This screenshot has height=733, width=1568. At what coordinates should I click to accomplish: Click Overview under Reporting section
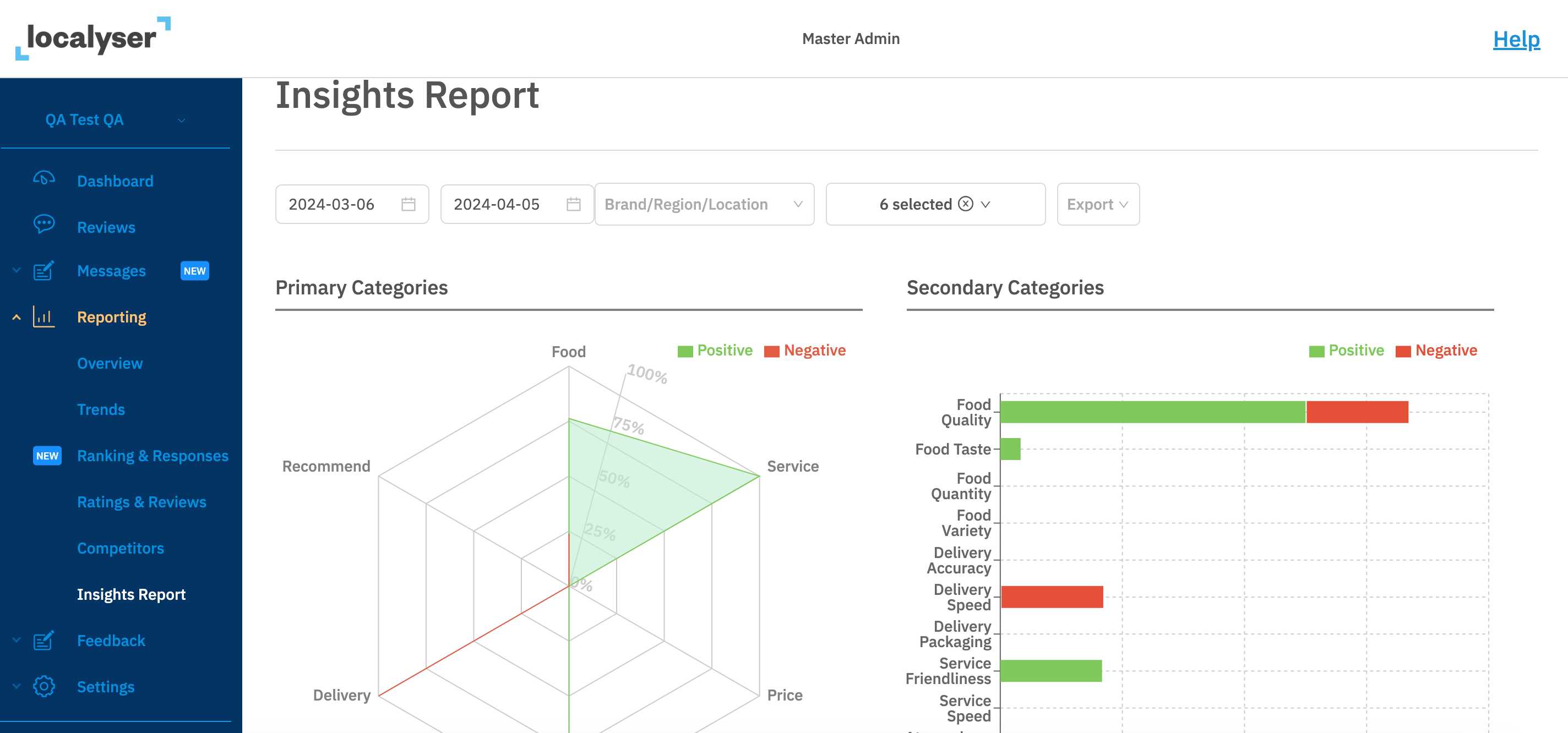click(x=110, y=363)
